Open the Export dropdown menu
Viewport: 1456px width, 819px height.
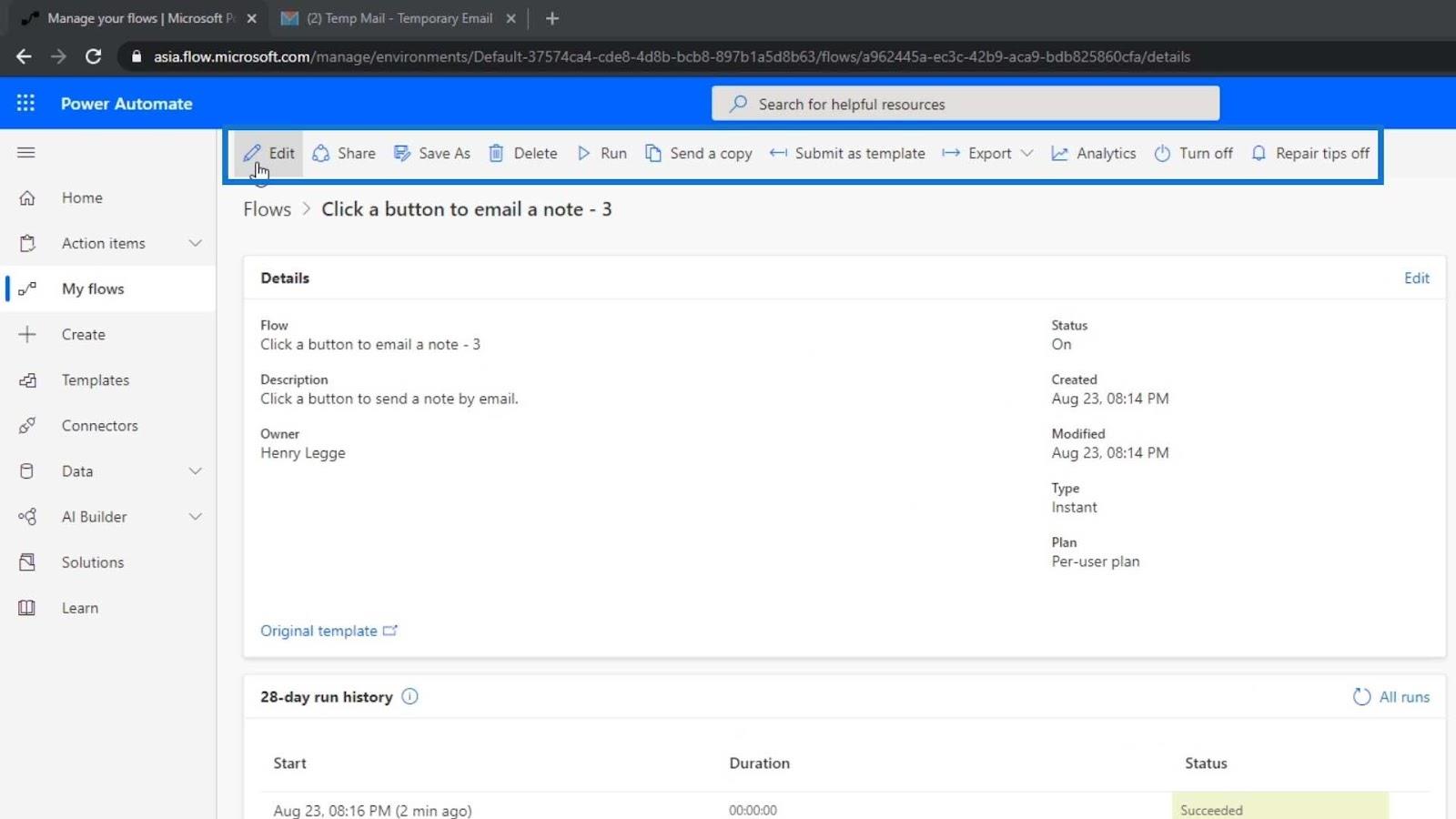click(x=987, y=153)
